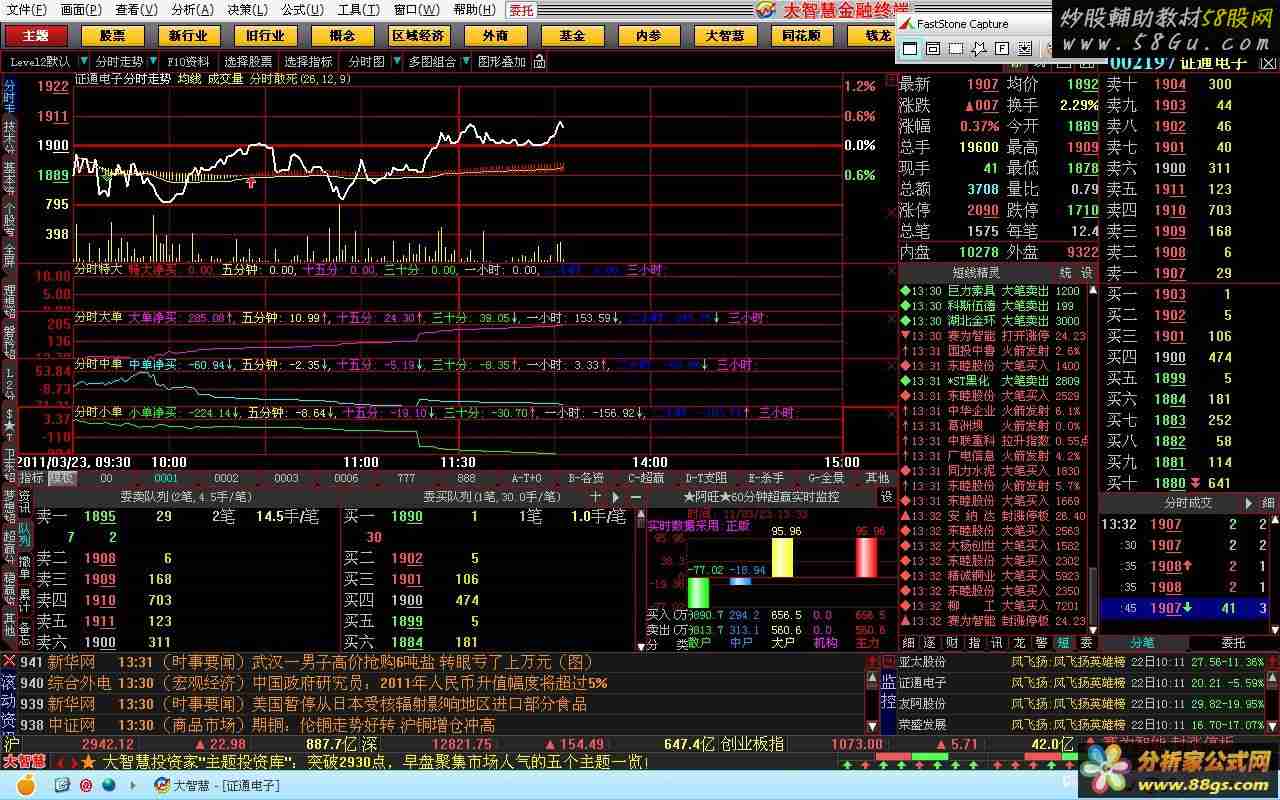Open F10资料 toolbar item

click(188, 61)
